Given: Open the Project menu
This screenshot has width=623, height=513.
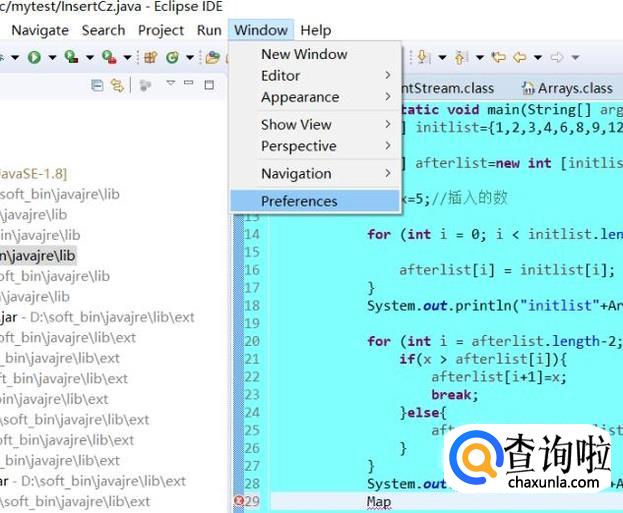Looking at the screenshot, I should click(161, 31).
